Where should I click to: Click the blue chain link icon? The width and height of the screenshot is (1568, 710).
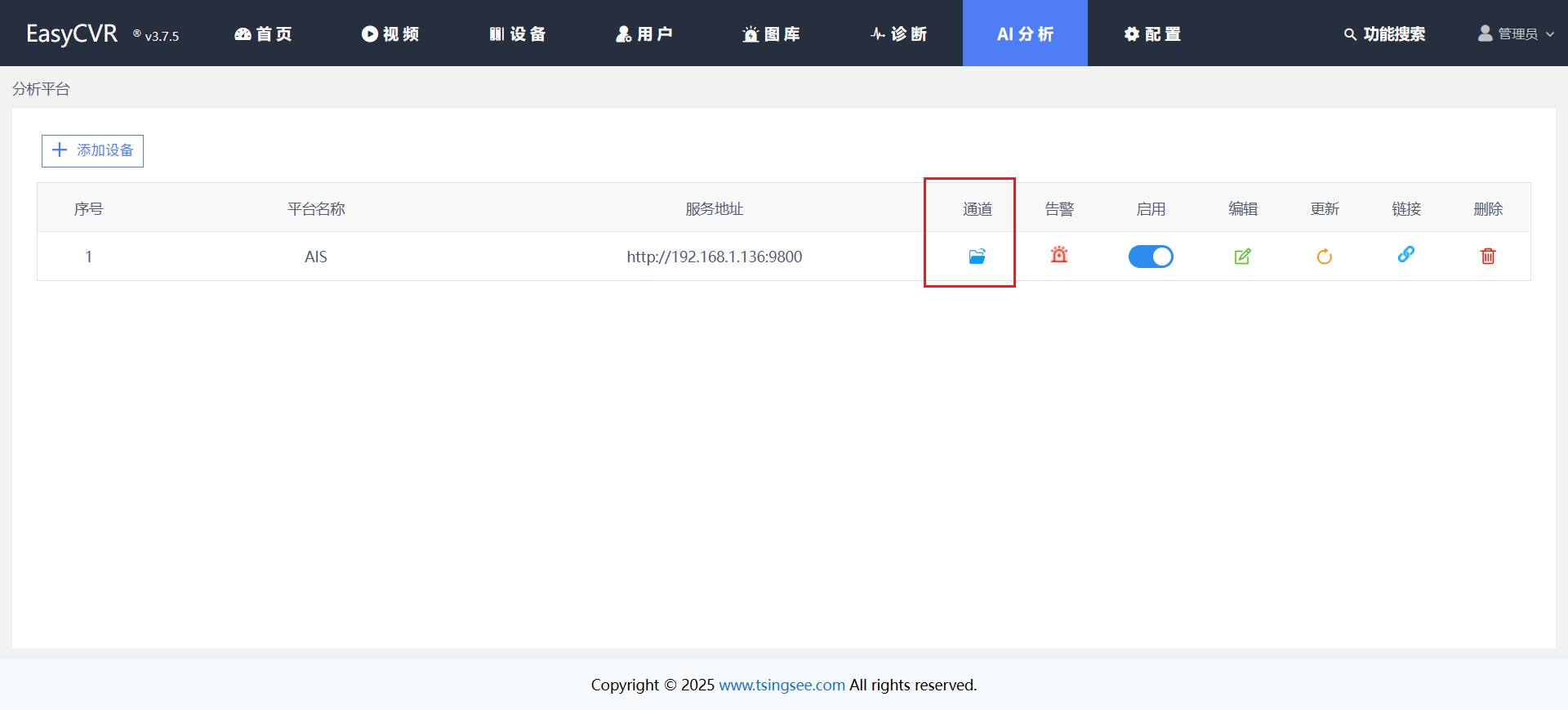tap(1405, 255)
